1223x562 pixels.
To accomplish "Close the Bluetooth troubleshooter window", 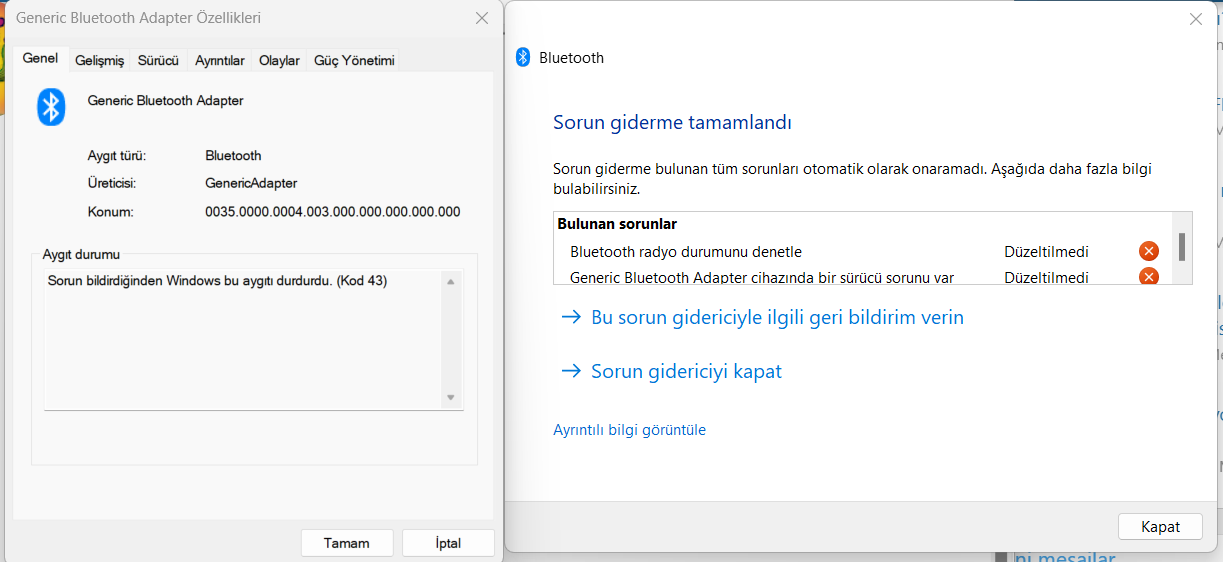I will [1196, 18].
